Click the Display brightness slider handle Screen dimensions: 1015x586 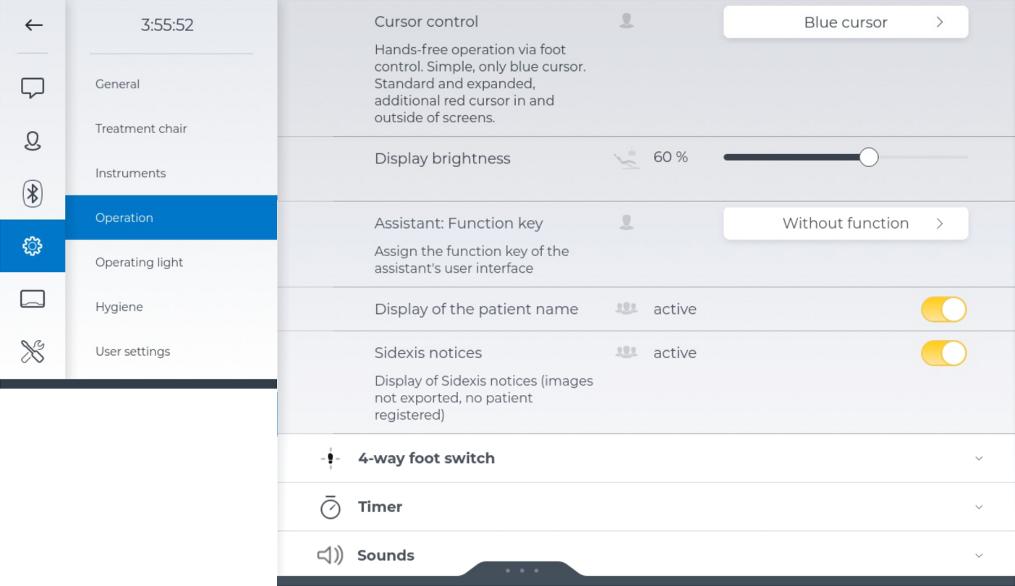(x=869, y=157)
